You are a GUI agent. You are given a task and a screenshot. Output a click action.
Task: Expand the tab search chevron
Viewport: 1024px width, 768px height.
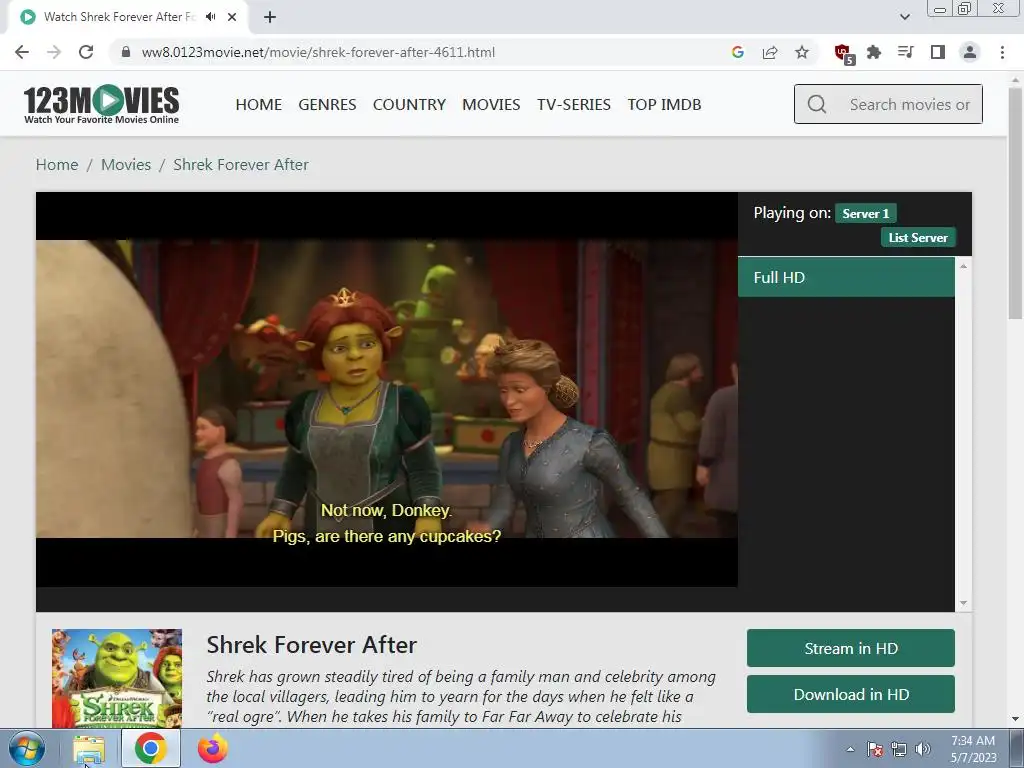click(904, 17)
